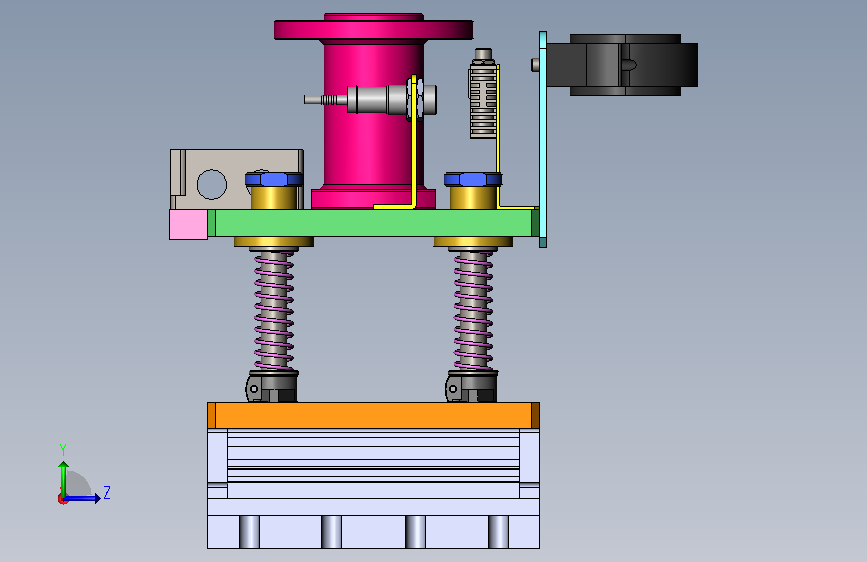Select the cyan vertical side plate
Screen dimensions: 867x562
543,139
